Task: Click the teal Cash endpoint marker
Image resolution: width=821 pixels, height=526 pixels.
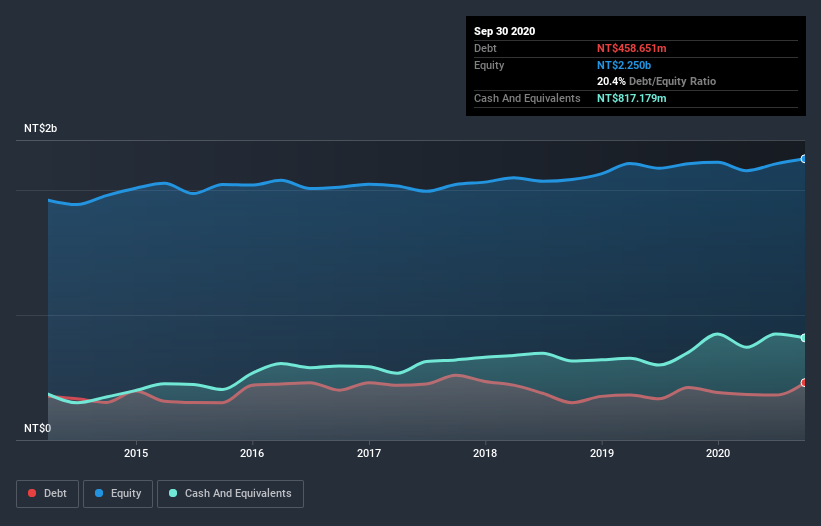Action: point(804,338)
